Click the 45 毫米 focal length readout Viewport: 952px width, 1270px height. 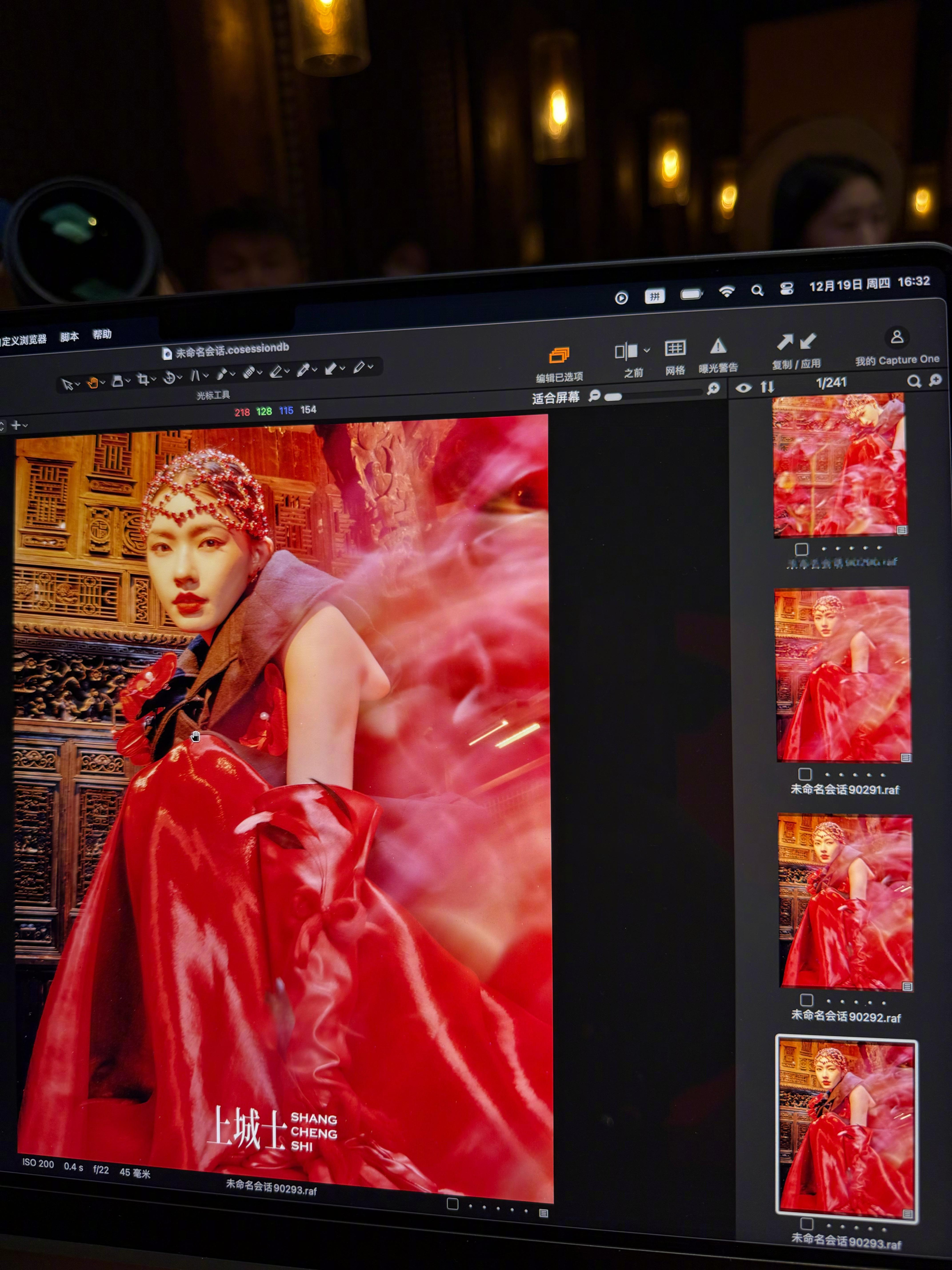tap(135, 1173)
